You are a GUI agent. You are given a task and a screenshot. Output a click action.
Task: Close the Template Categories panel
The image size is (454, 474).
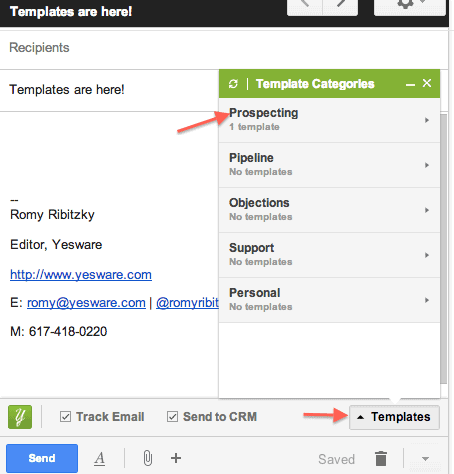pos(427,83)
